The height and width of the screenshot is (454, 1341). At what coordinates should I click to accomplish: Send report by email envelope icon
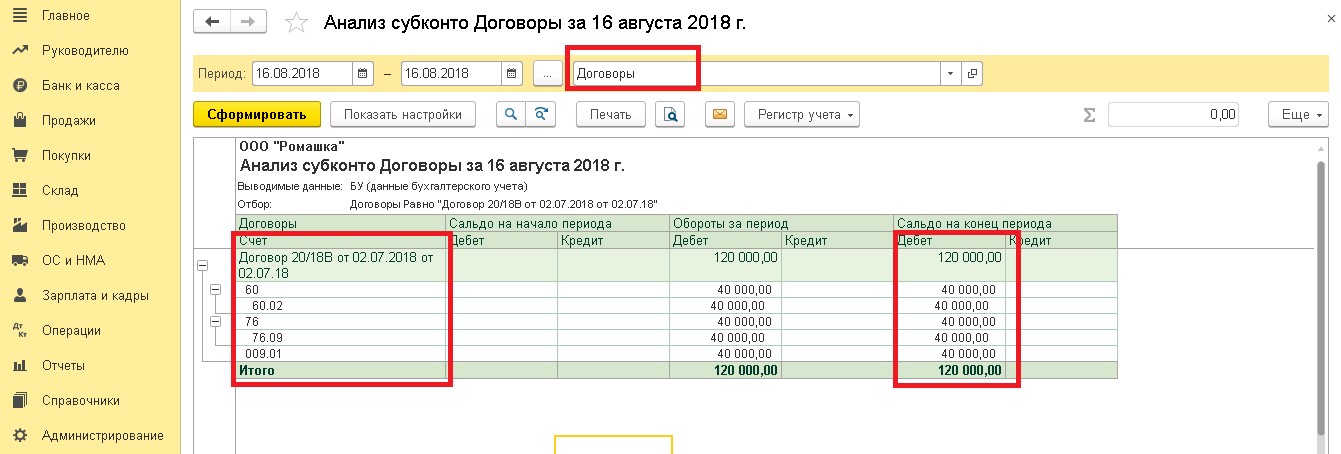(x=719, y=114)
